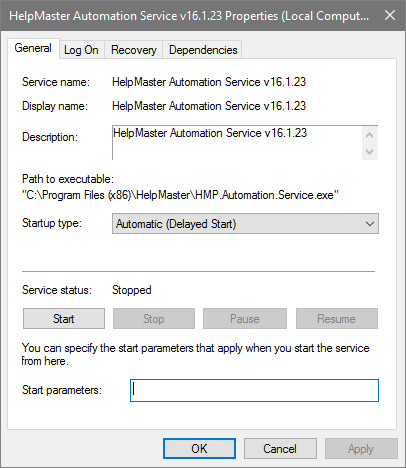Click the dialog title bar text
The width and height of the screenshot is (406, 468).
pyautogui.click(x=189, y=16)
